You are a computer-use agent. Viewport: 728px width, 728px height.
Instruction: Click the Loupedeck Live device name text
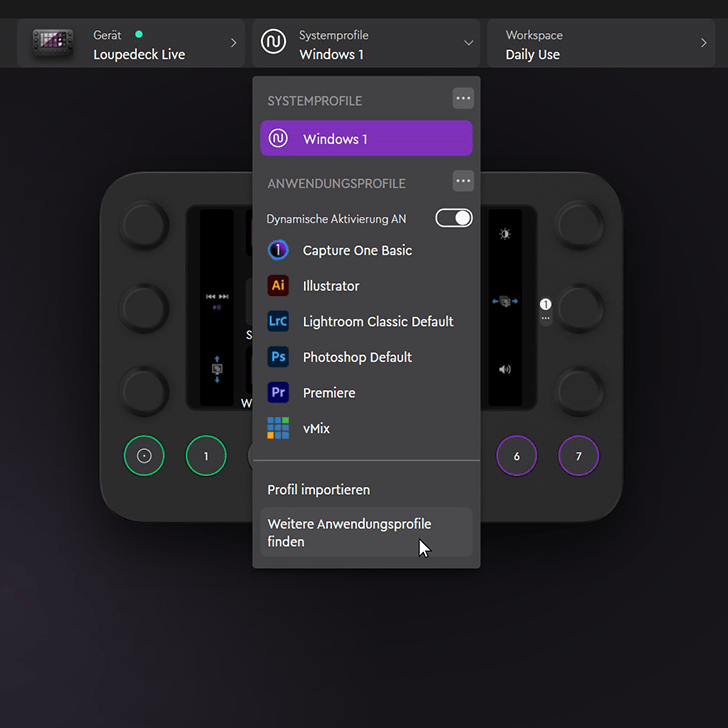[x=139, y=55]
